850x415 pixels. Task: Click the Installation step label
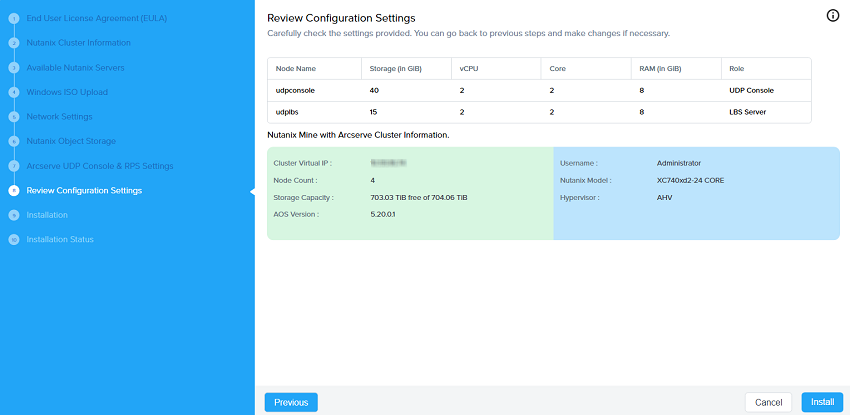[47, 215]
